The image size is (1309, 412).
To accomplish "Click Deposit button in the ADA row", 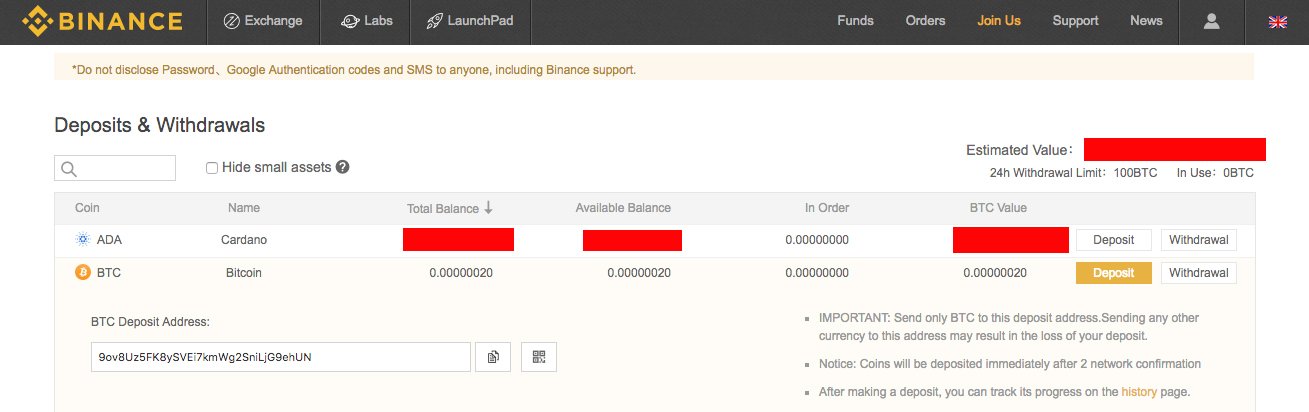I will coord(1114,240).
